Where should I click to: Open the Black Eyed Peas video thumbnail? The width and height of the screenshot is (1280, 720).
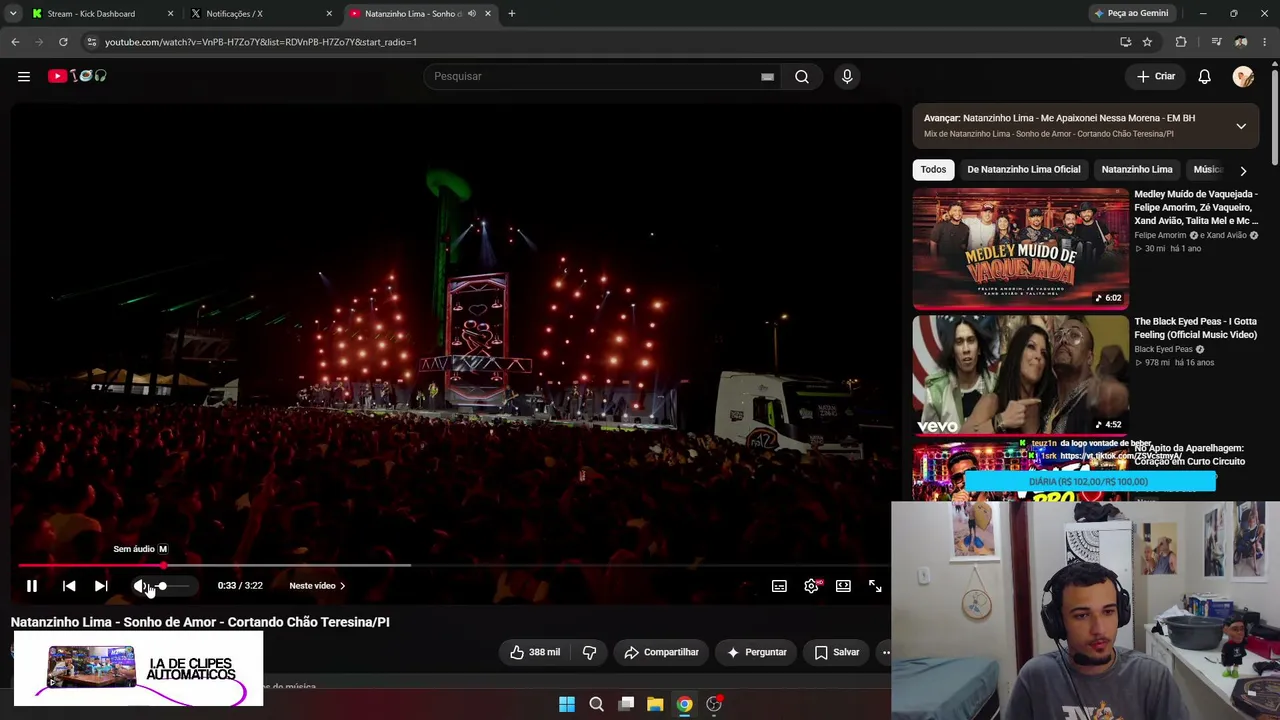click(x=1020, y=374)
